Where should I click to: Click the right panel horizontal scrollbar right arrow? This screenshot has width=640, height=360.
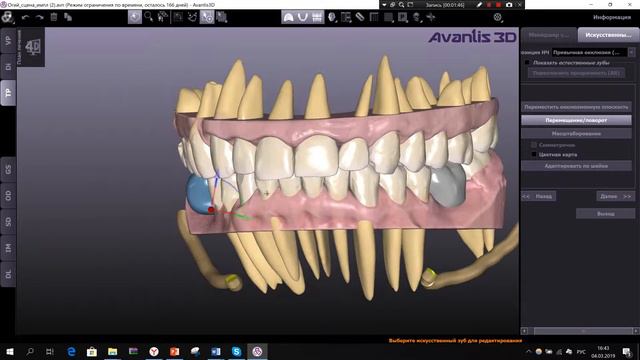coord(636,331)
